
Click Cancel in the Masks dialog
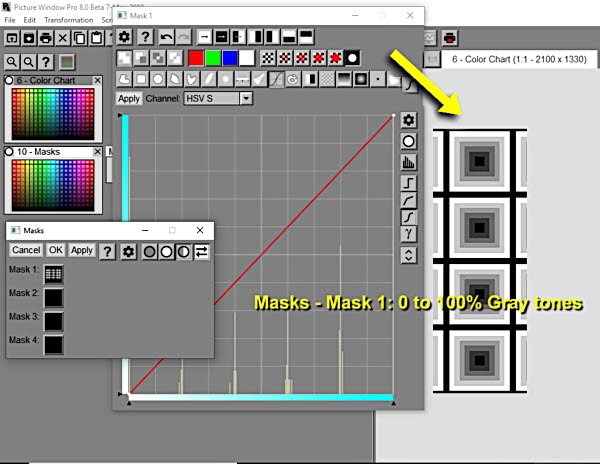[x=26, y=251]
